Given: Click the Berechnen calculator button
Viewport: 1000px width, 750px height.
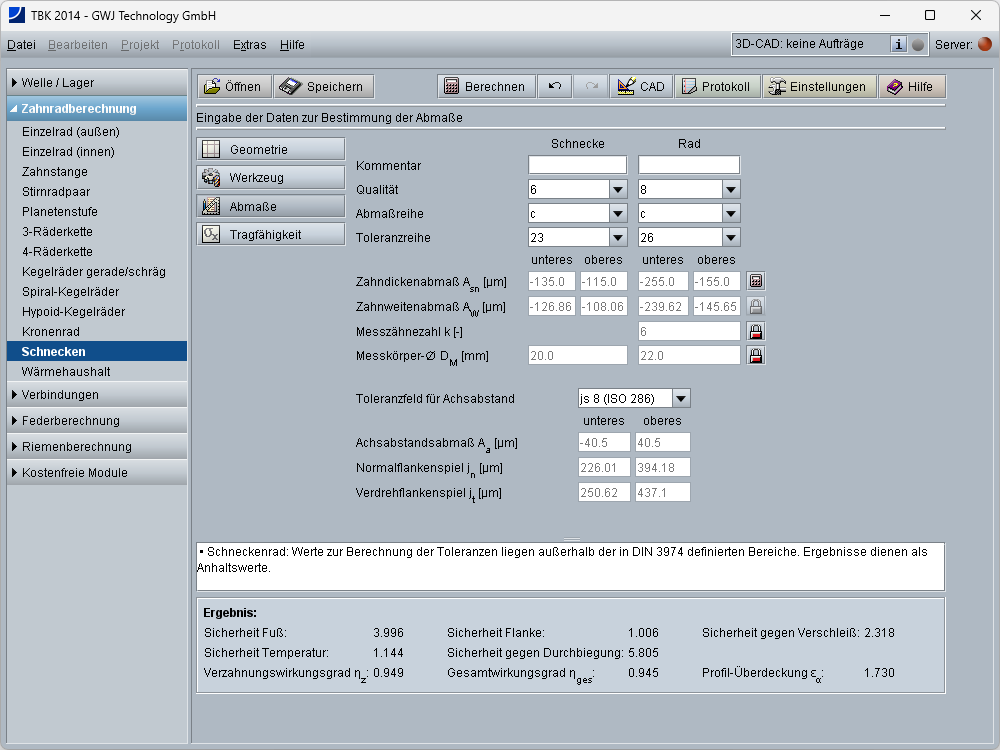Looking at the screenshot, I should click(486, 87).
